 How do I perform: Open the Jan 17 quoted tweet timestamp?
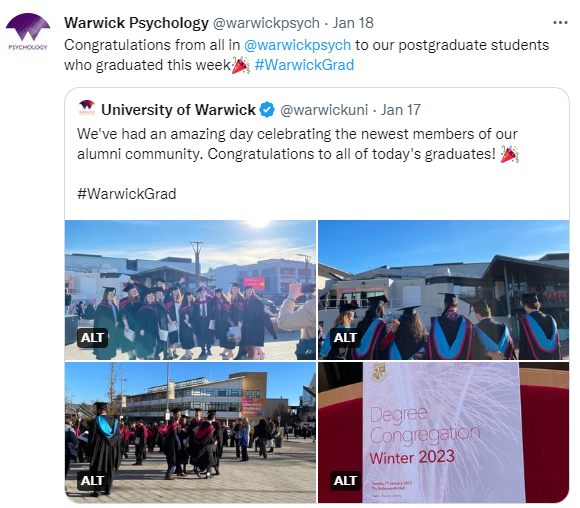401,110
